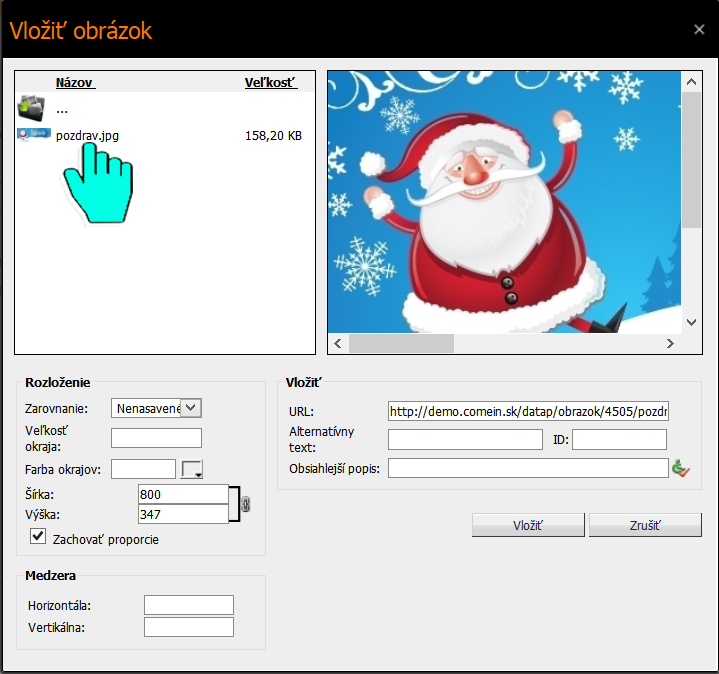Open the border color picker dropdown
719x674 pixels.
click(x=192, y=469)
